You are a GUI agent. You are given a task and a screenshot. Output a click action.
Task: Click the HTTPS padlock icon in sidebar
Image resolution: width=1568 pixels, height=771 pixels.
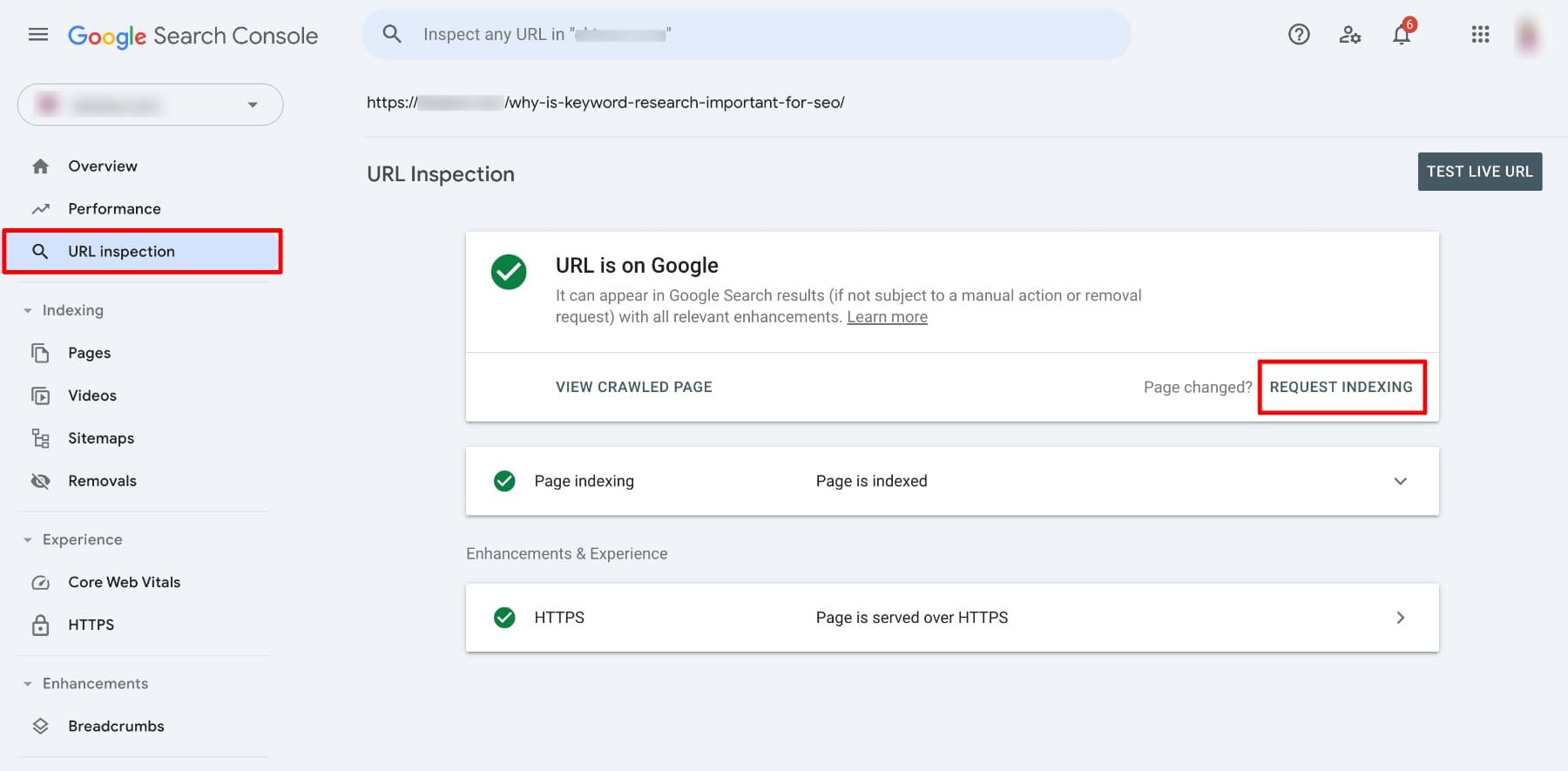40,625
